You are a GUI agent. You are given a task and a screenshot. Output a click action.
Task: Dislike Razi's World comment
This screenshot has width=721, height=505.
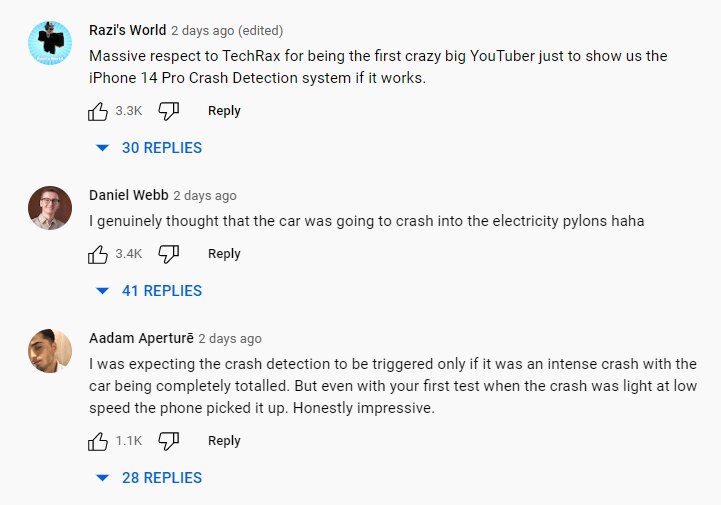[x=168, y=111]
